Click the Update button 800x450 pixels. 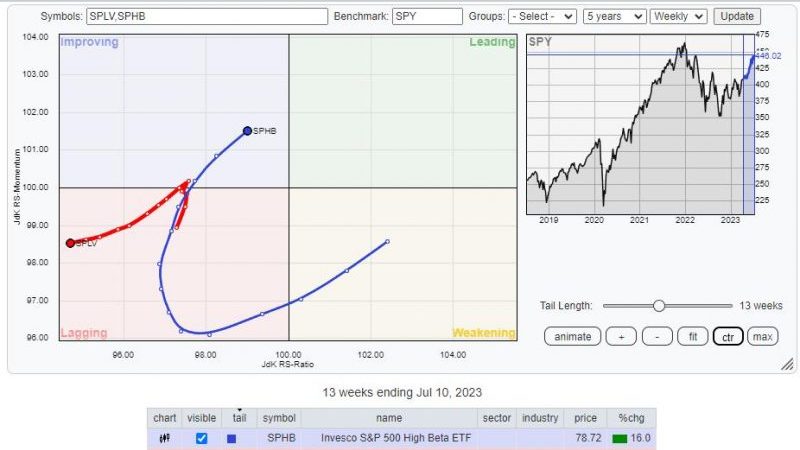pos(737,16)
